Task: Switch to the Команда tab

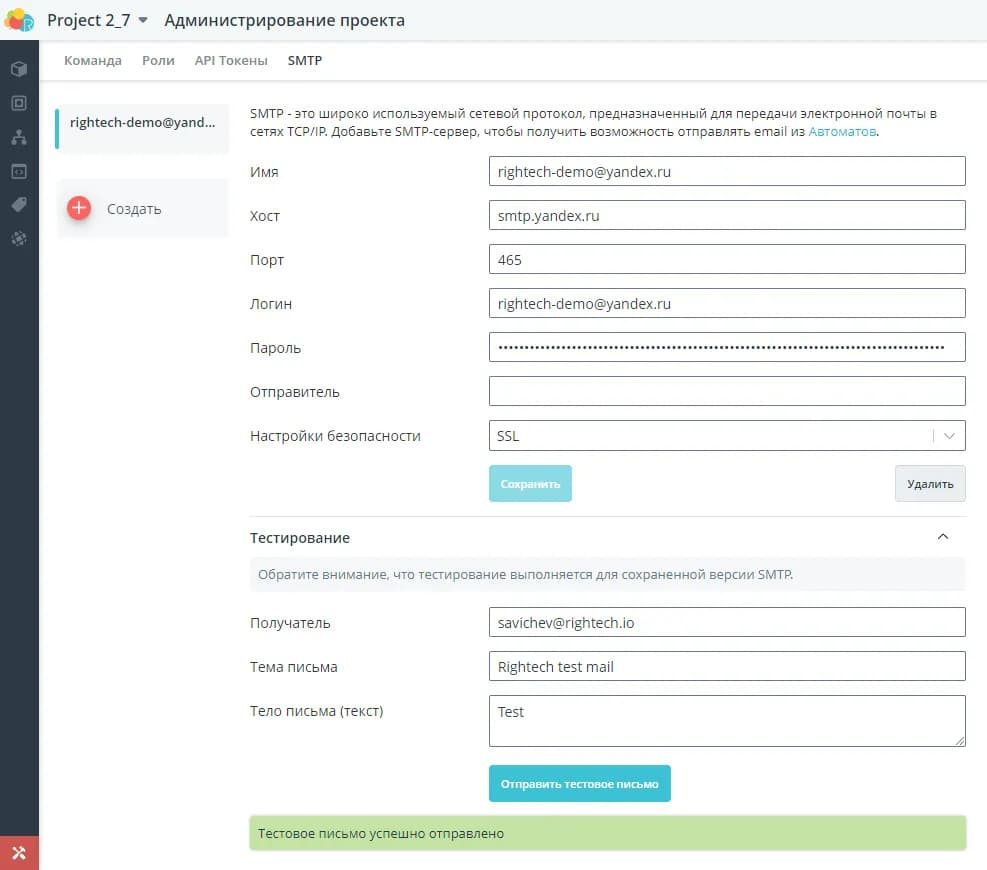Action: [93, 61]
